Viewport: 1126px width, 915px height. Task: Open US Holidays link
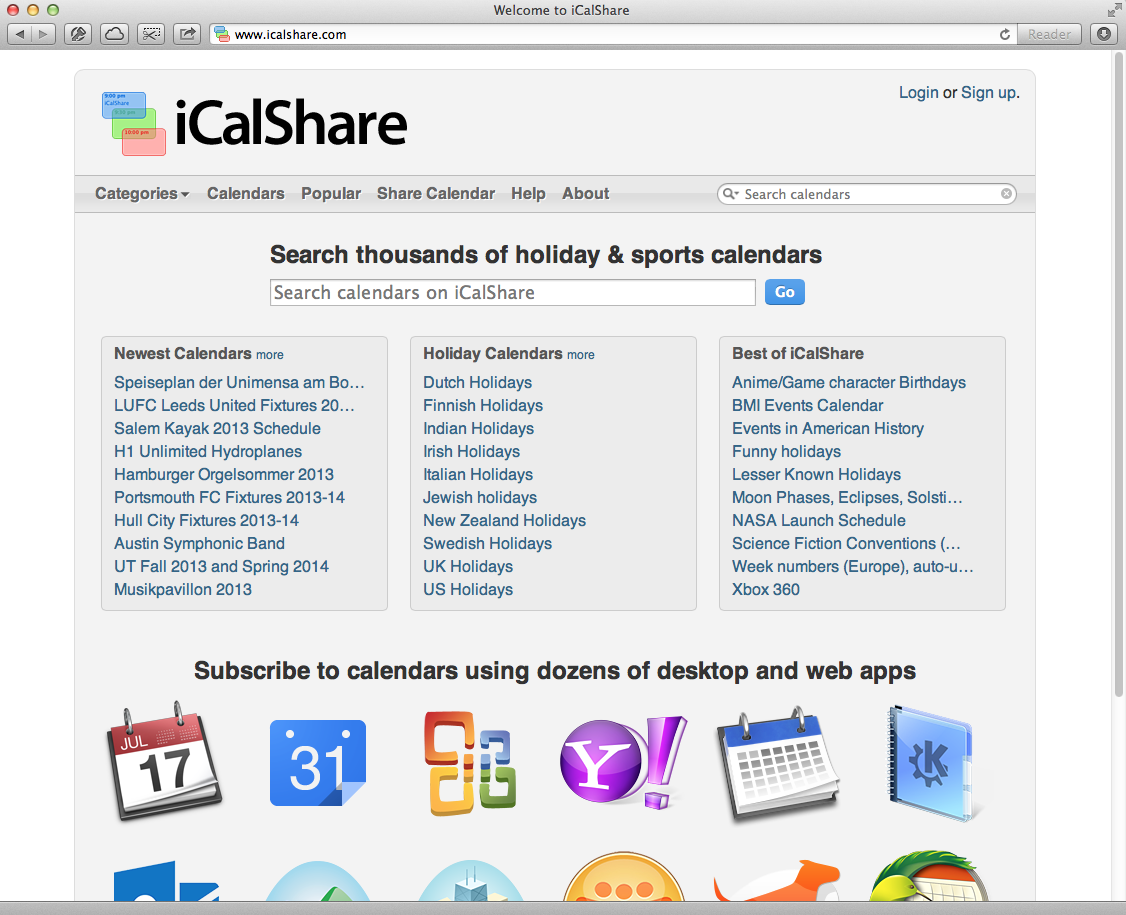pyautogui.click(x=468, y=589)
